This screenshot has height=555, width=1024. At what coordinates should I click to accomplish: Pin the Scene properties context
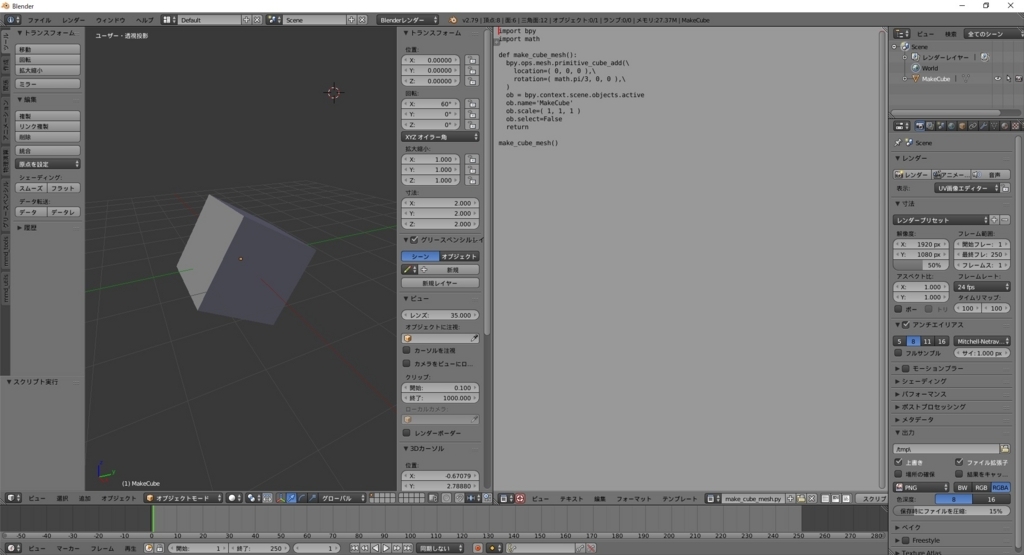(897, 142)
